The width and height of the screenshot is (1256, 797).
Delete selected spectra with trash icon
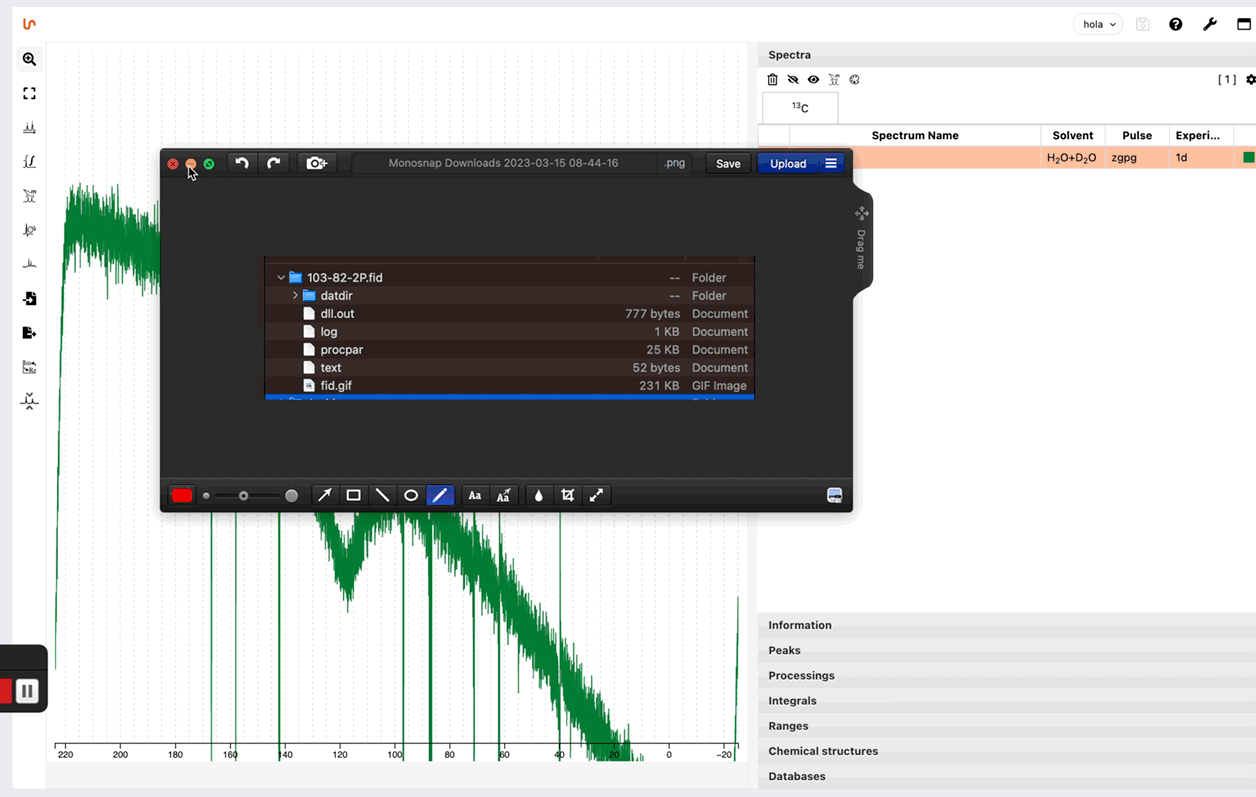(x=772, y=79)
